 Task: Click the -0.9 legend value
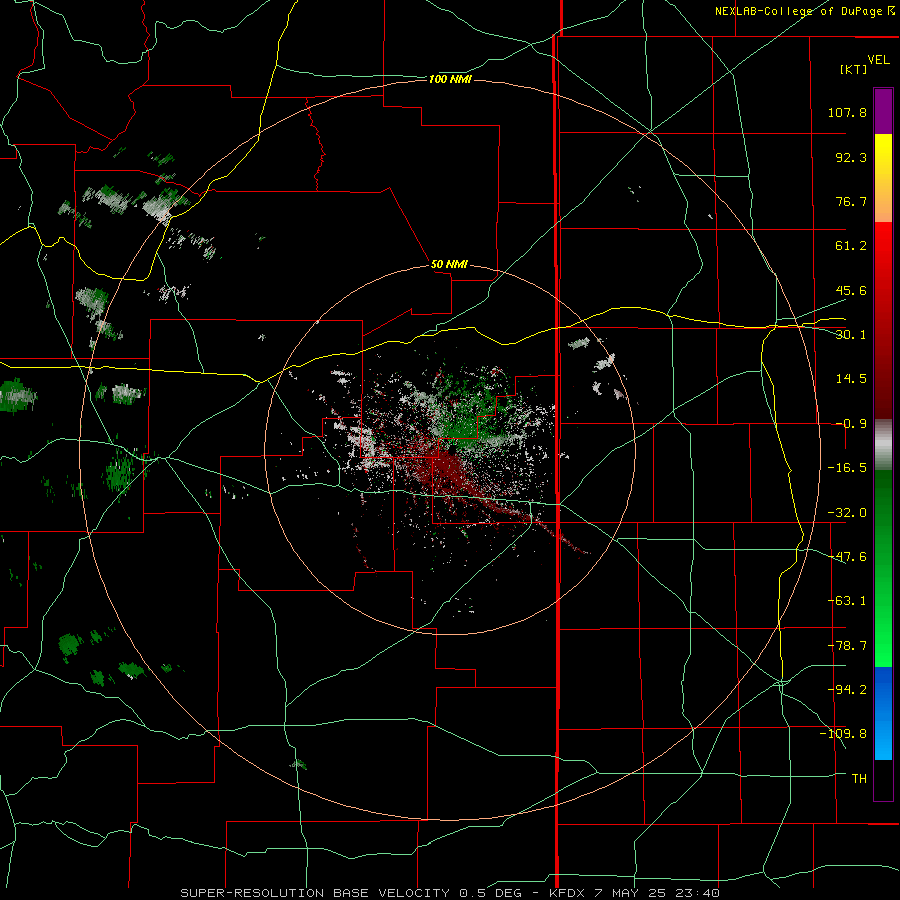[851, 424]
